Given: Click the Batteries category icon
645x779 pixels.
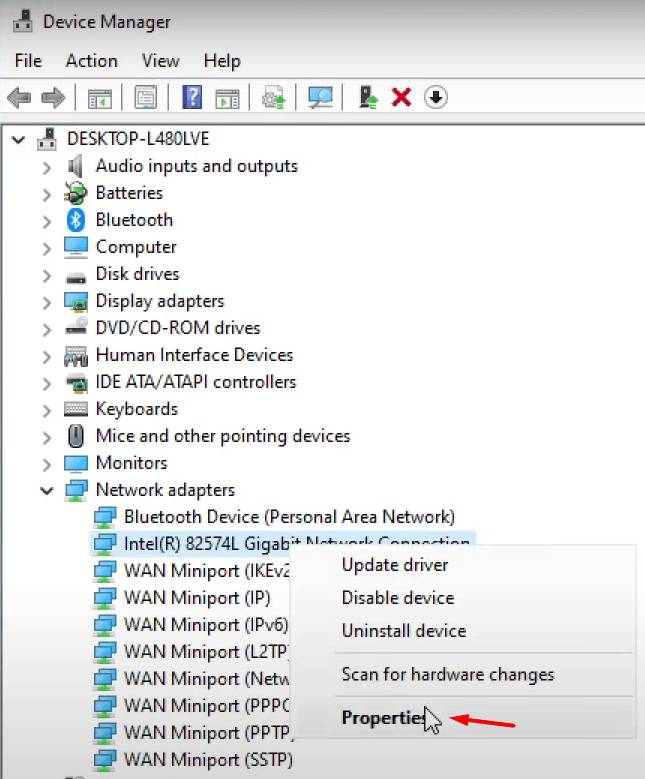Looking at the screenshot, I should click(76, 193).
